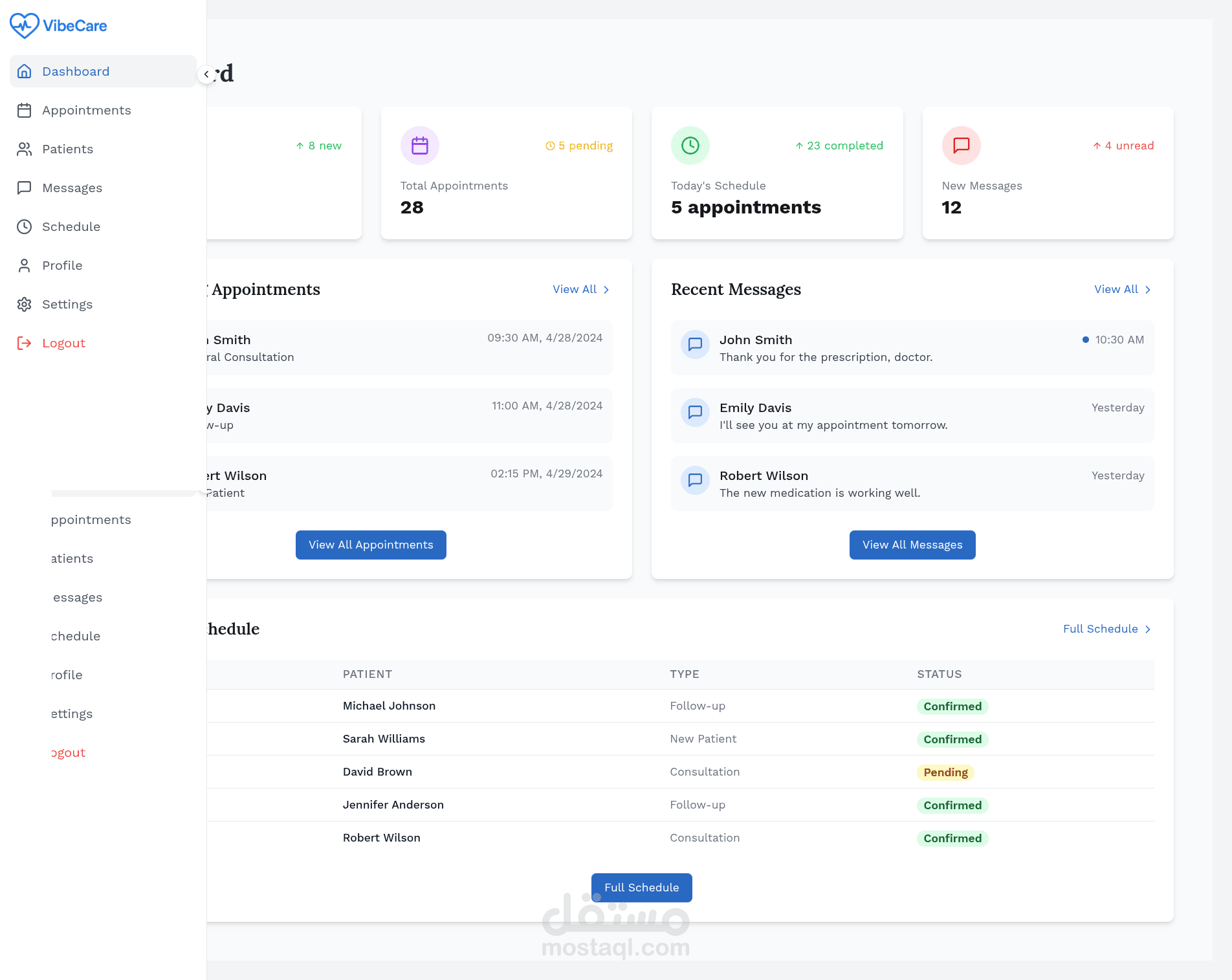
Task: Click the STATUS column header
Action: pyautogui.click(x=939, y=674)
